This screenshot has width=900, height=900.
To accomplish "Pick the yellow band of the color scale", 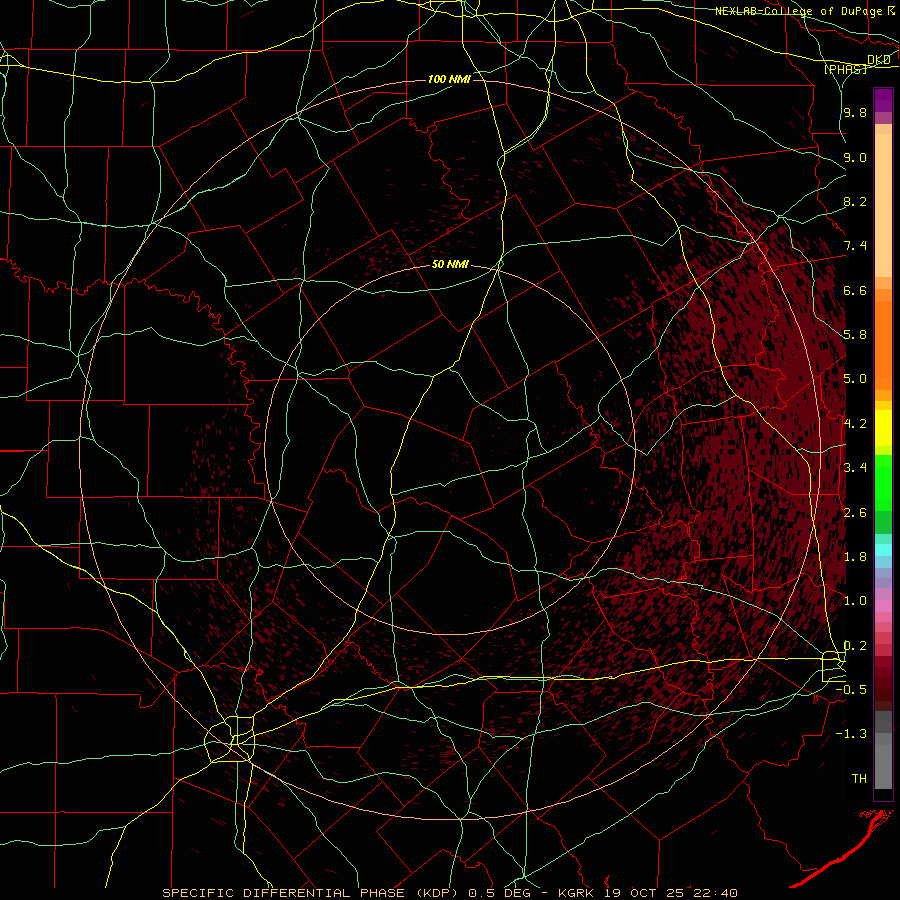I will (x=883, y=428).
